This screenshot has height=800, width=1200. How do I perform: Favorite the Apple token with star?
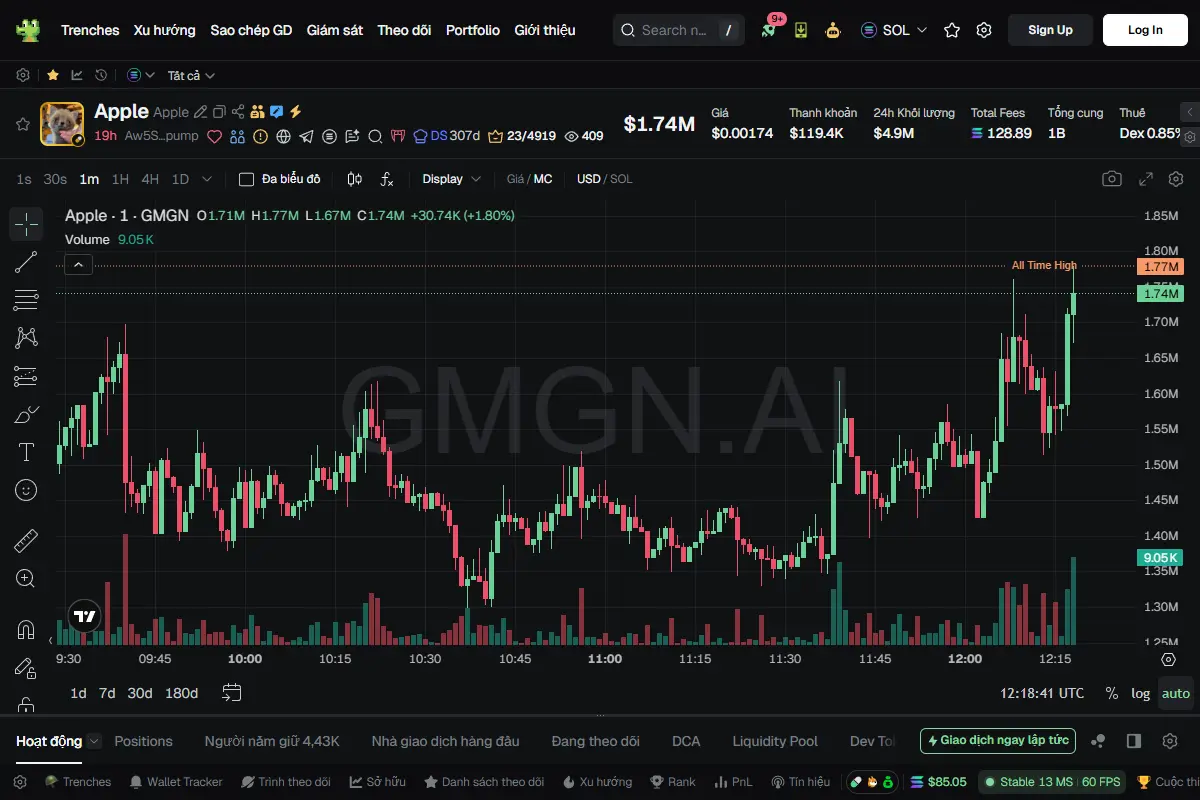tap(22, 124)
